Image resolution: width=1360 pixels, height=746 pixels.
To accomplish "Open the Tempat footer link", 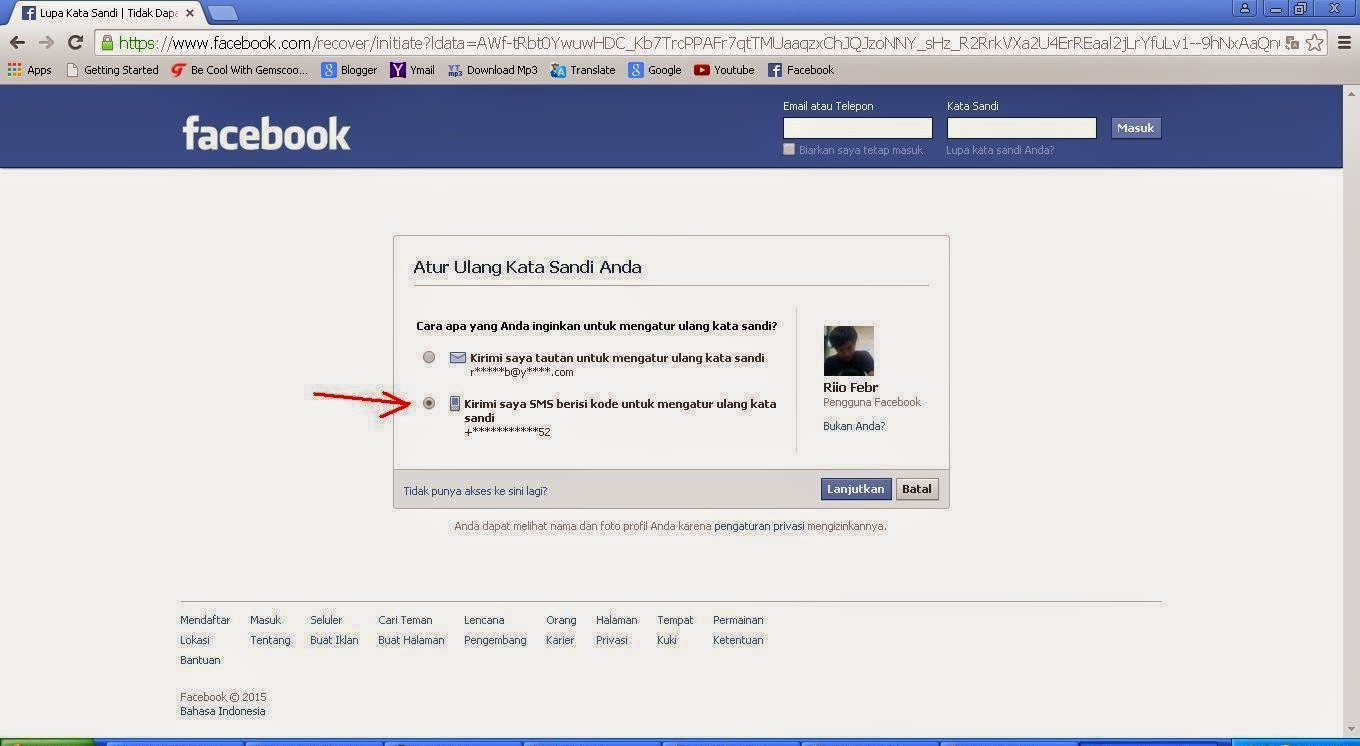I will pos(675,620).
